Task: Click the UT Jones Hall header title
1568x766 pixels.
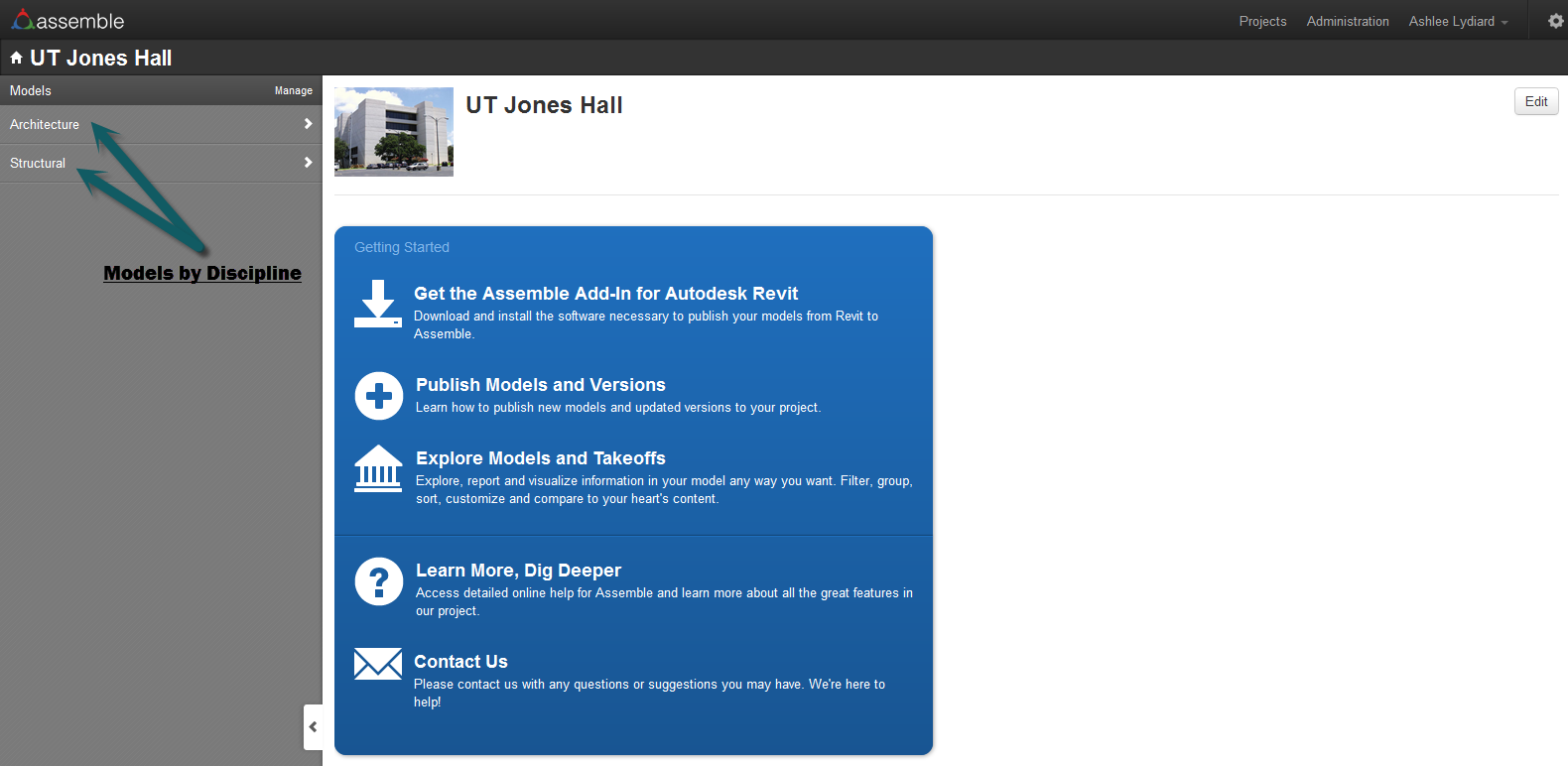Action: click(x=101, y=58)
